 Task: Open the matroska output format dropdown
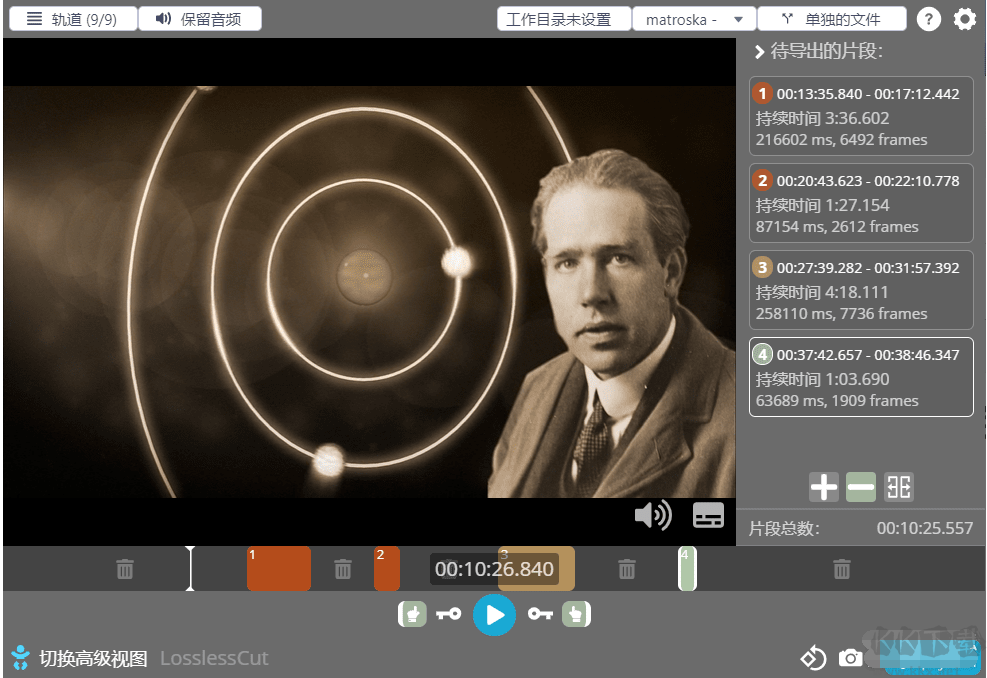click(x=694, y=19)
